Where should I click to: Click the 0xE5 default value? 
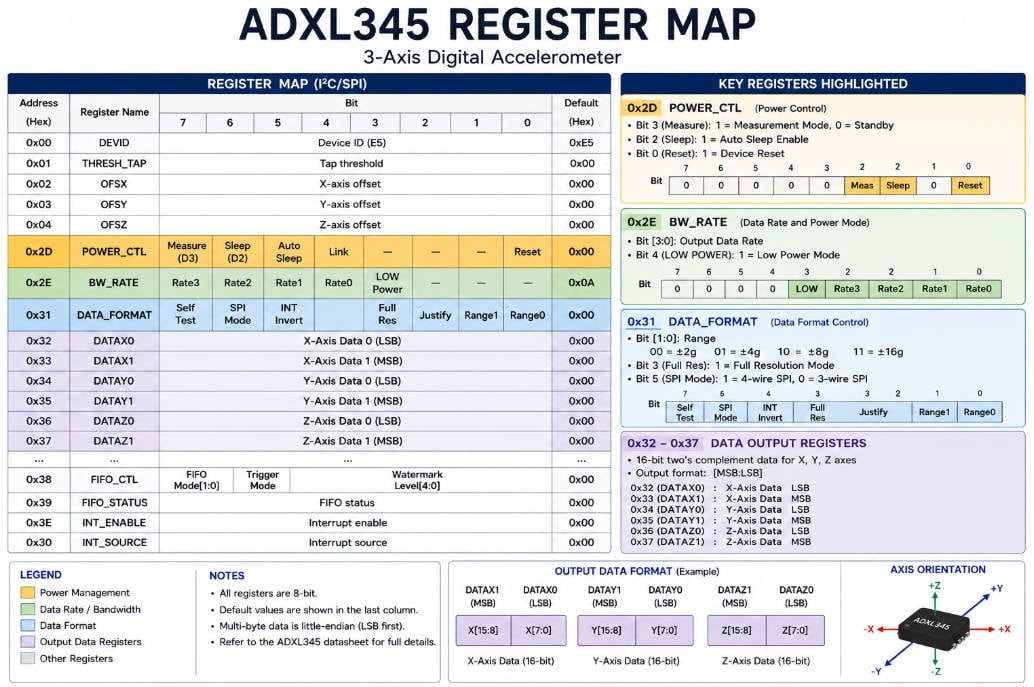coord(581,142)
